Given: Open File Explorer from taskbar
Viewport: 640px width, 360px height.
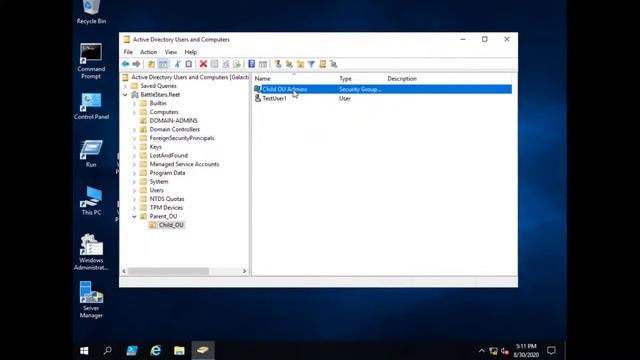Looking at the screenshot, I should point(179,351).
